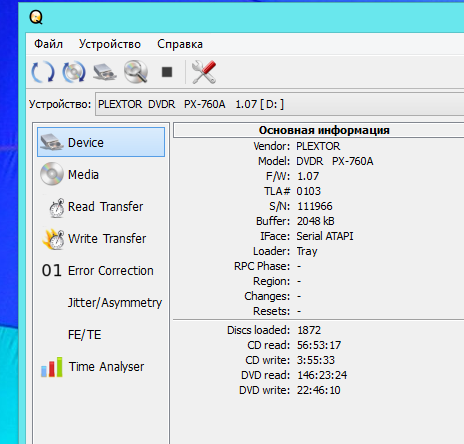Click the Vendor value PLEXTOR
The width and height of the screenshot is (464, 444).
[318, 146]
